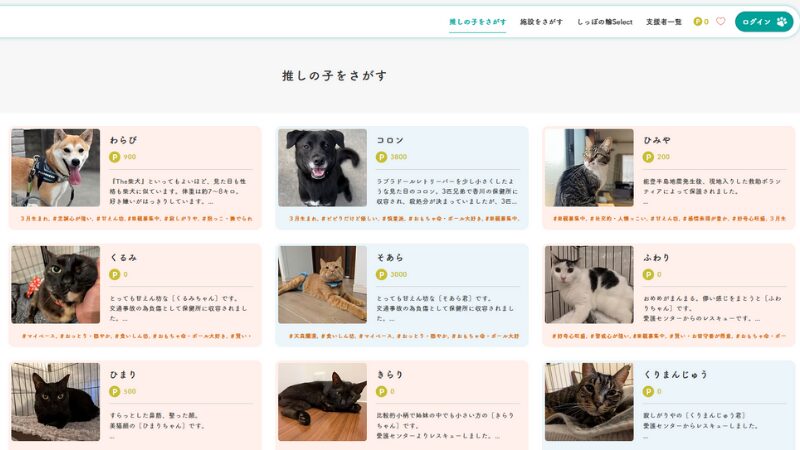Screen dimensions: 800x450
Task: Click the points P coin icon in header
Action: [x=697, y=21]
